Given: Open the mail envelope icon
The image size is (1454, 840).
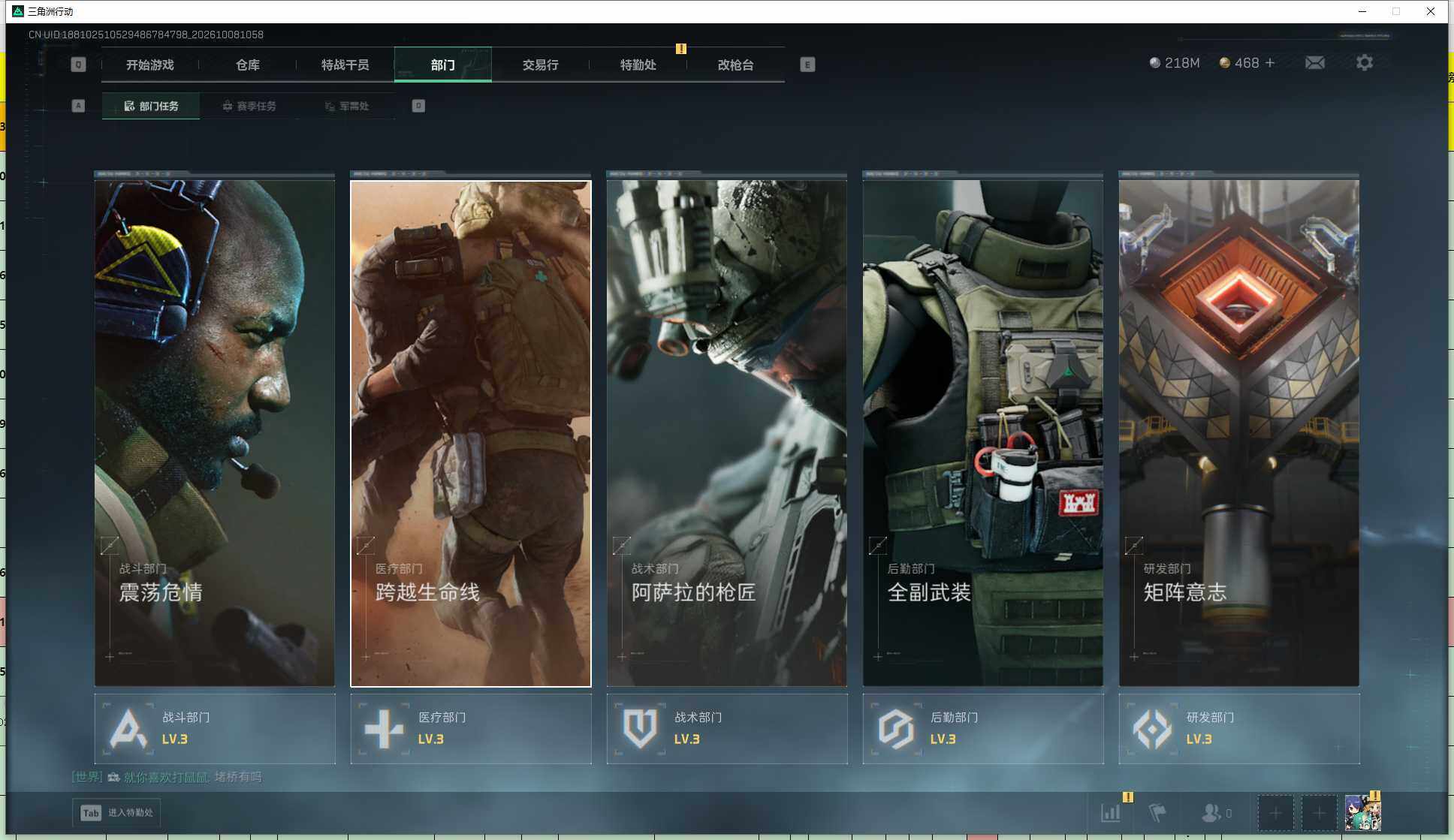Looking at the screenshot, I should pyautogui.click(x=1315, y=63).
